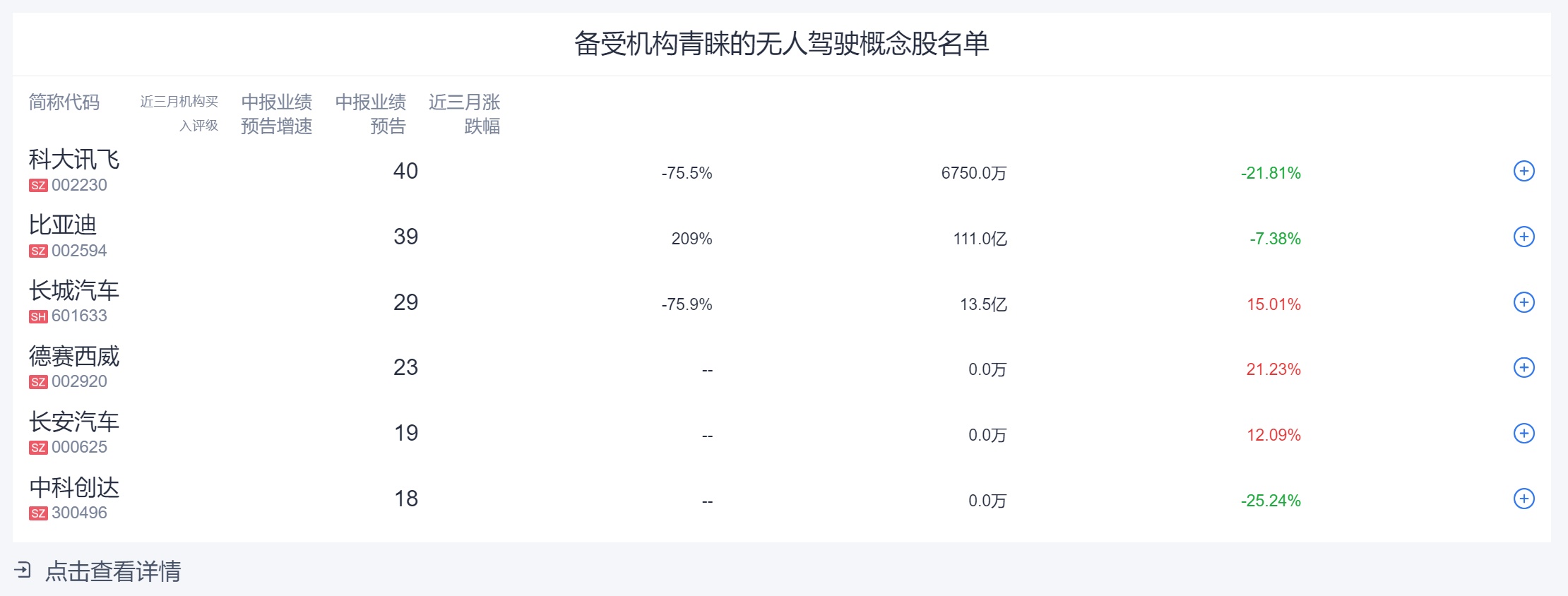Image resolution: width=1568 pixels, height=596 pixels.
Task: Add 长安汽车 with its plus icon
Action: click(1524, 434)
